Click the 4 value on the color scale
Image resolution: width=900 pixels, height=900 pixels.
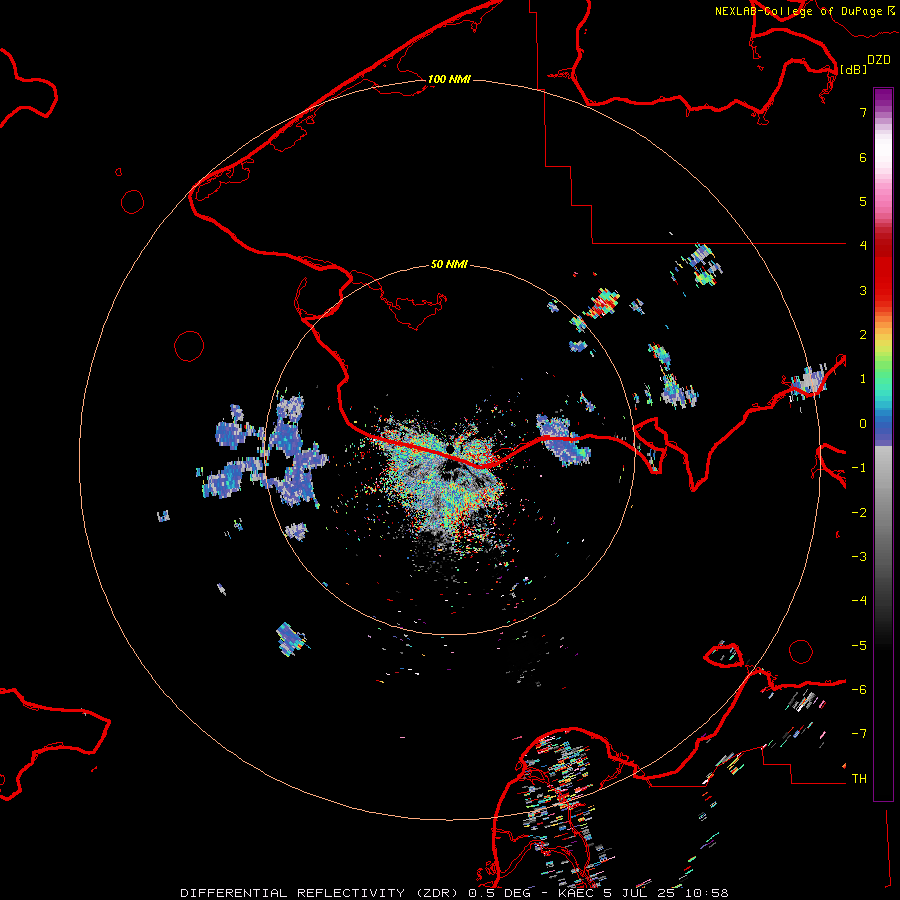click(x=863, y=246)
